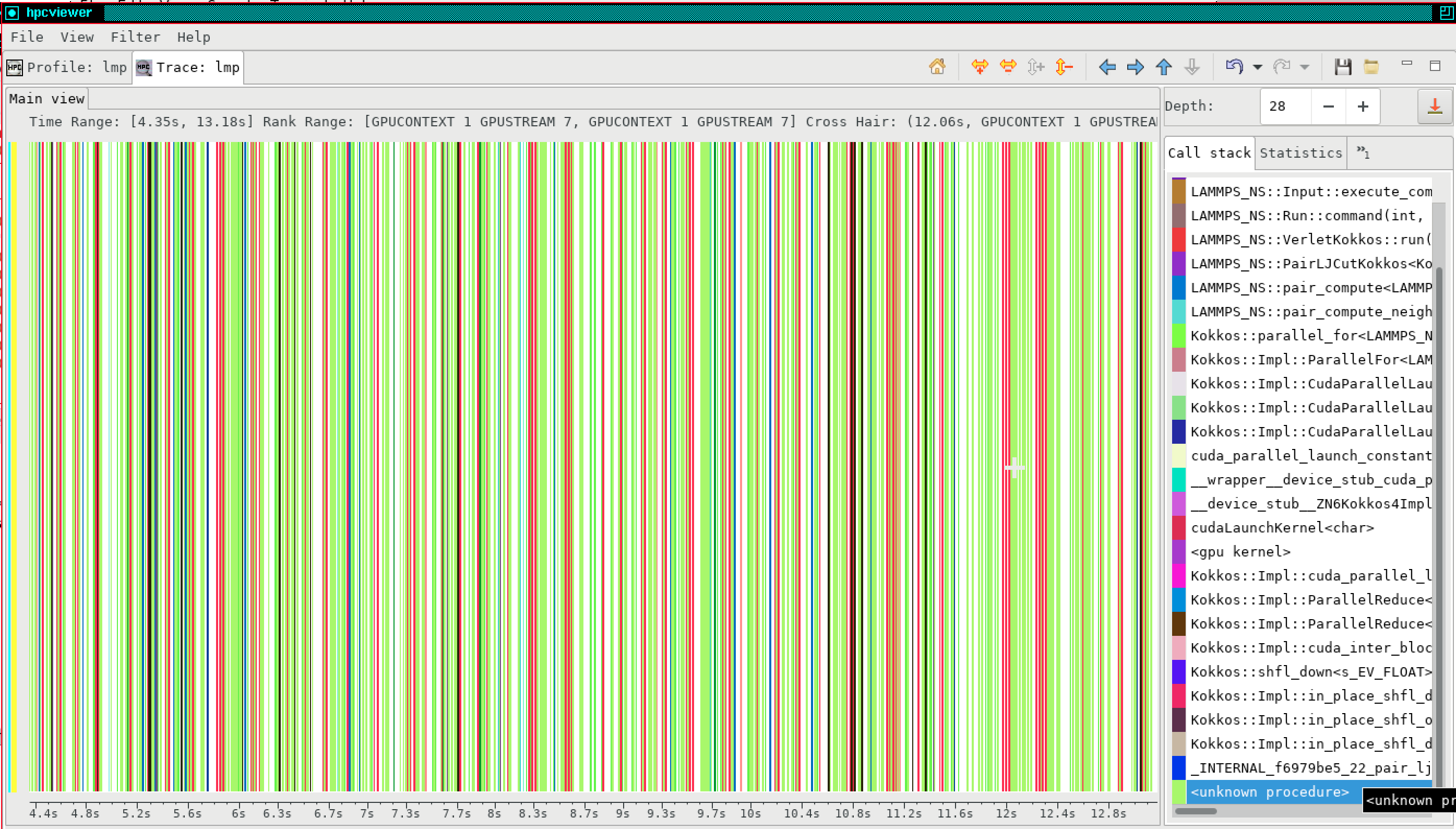Zoom out vertically on the trace view
The height and width of the screenshot is (829, 1456).
click(1064, 67)
